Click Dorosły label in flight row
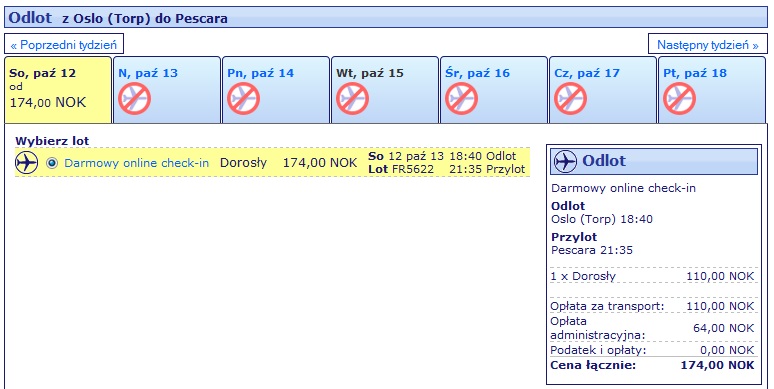 (x=243, y=163)
